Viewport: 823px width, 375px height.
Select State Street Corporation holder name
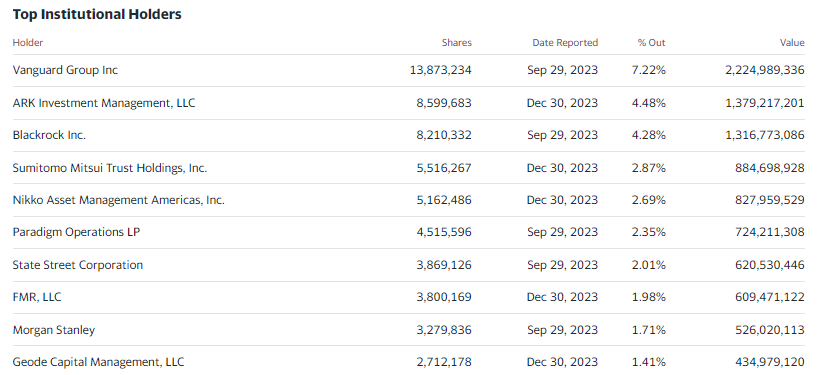(78, 265)
